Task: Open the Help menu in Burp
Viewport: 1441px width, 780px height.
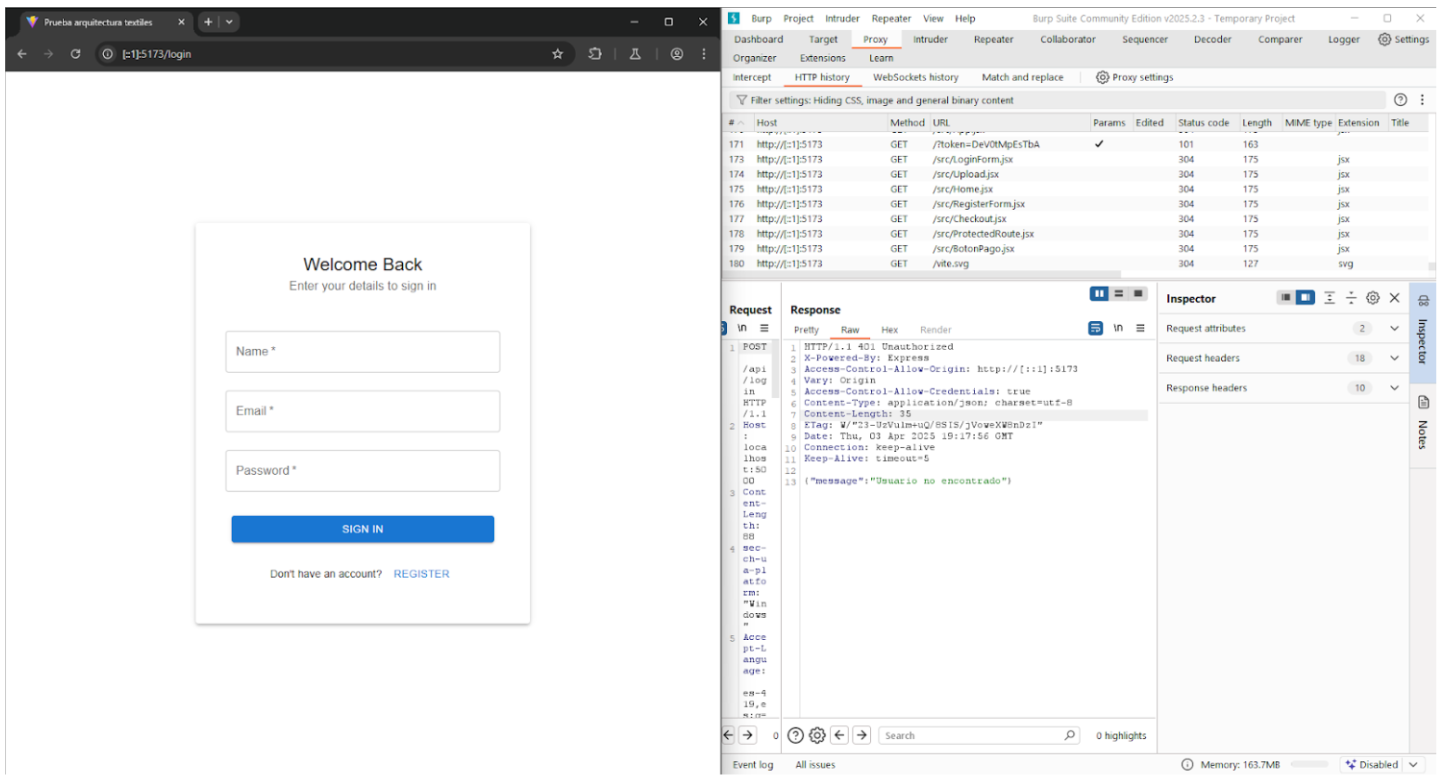Action: coord(965,18)
